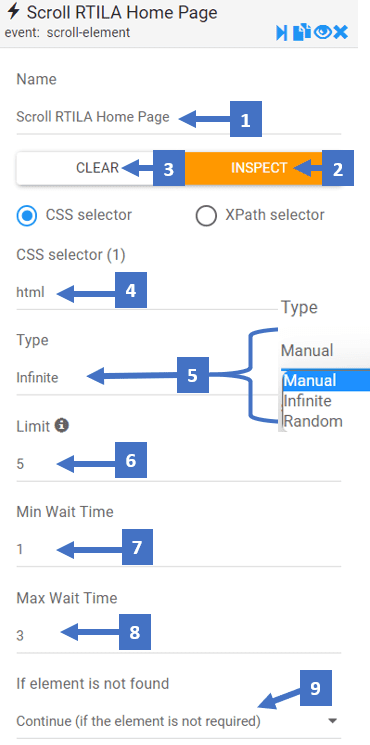This screenshot has height=745, width=370.
Task: Click the dropdown arrow beside Continue option
Action: (x=332, y=721)
